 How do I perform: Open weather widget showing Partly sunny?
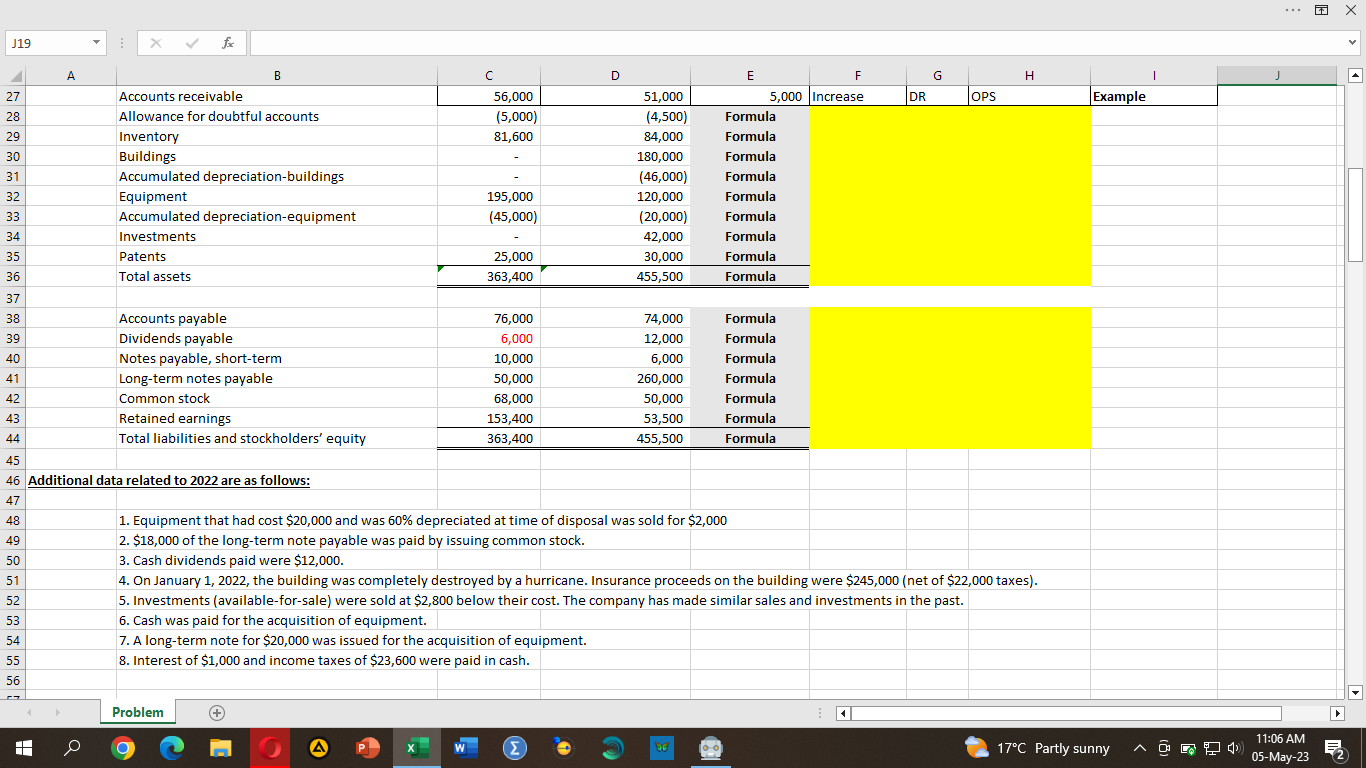pos(1037,748)
